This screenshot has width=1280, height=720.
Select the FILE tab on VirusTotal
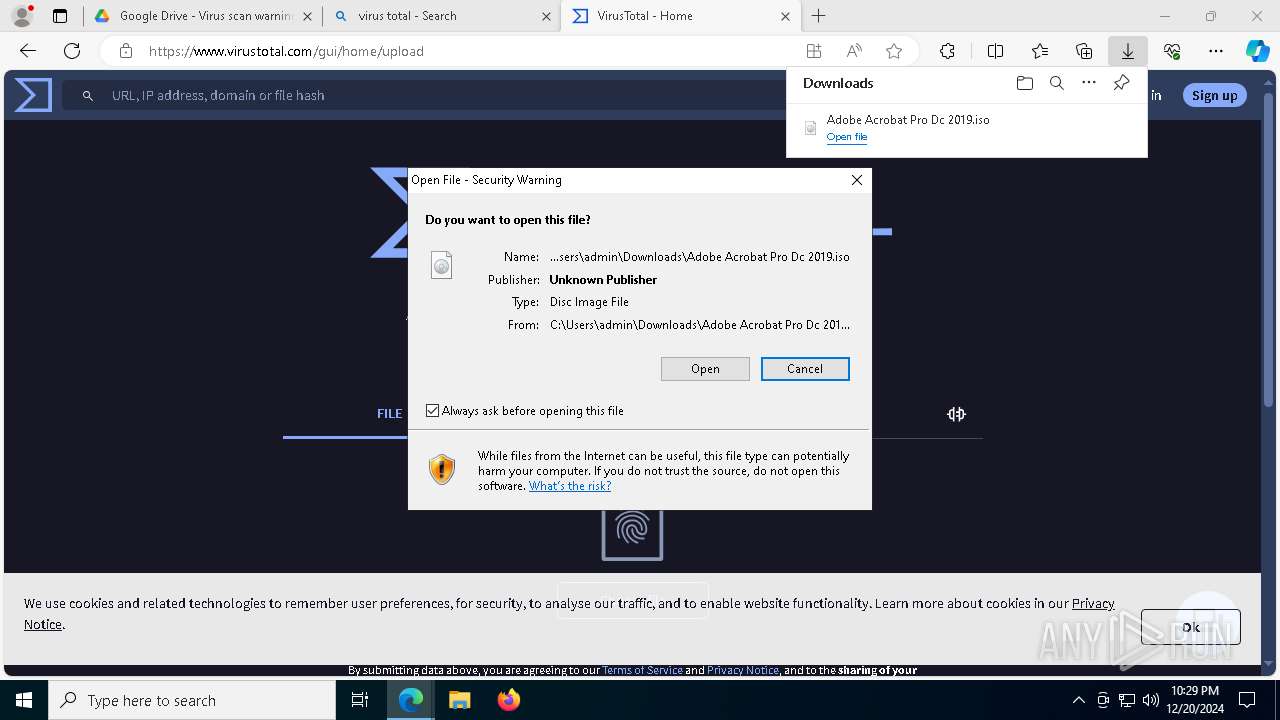(x=389, y=413)
